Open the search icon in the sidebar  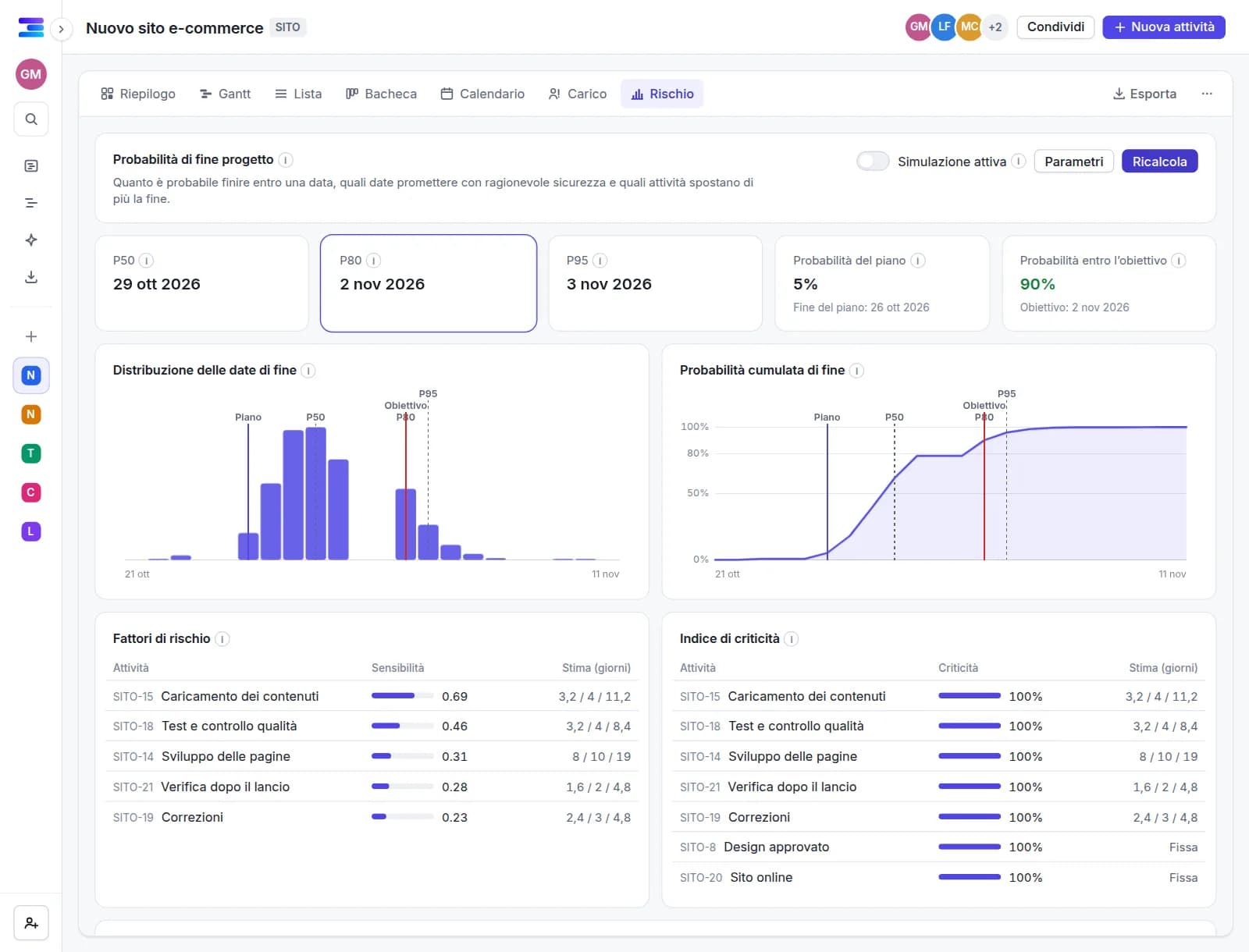click(31, 119)
